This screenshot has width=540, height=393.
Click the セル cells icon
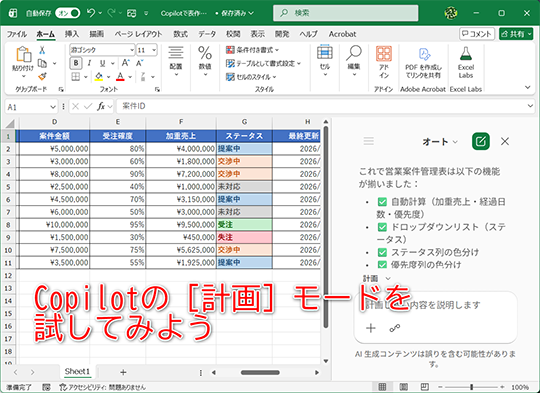pos(325,53)
